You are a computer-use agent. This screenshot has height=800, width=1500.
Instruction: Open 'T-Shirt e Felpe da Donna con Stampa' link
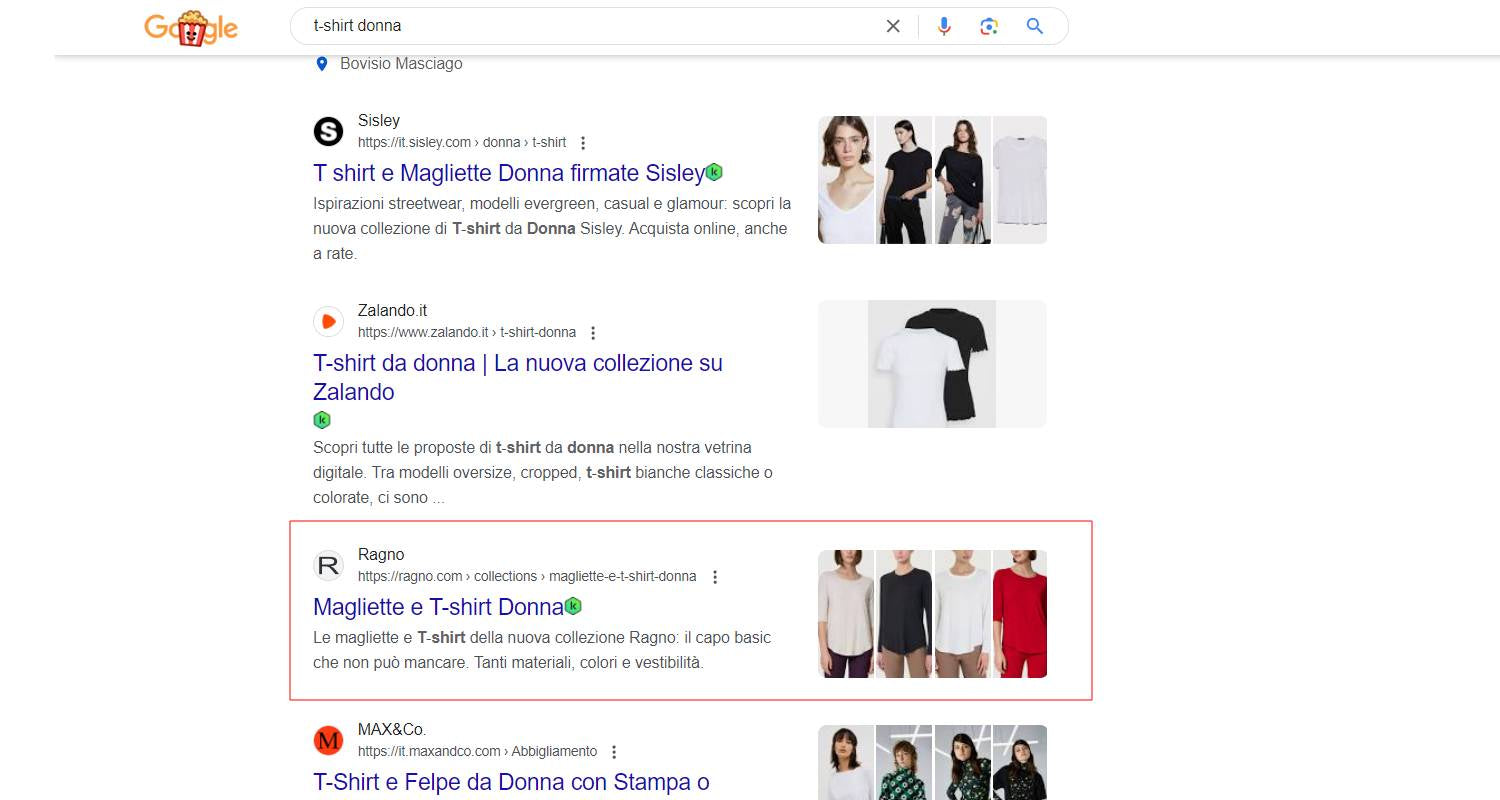click(x=511, y=782)
